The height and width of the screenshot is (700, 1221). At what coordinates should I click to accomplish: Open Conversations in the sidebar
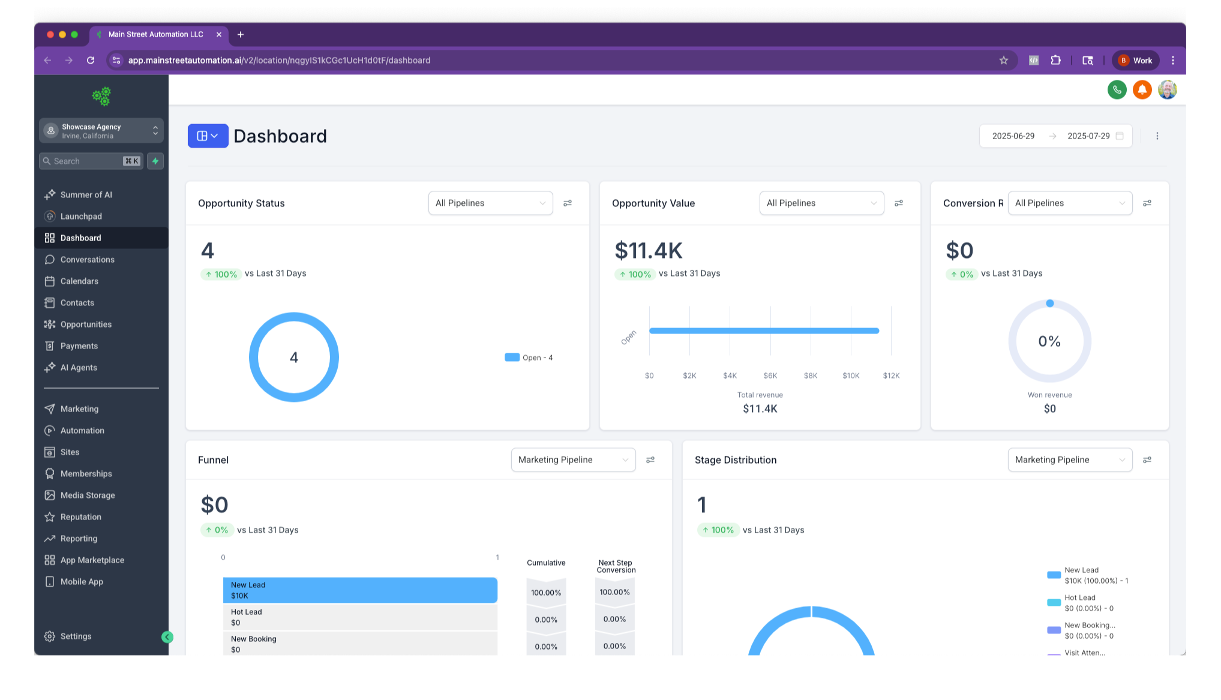click(x=87, y=260)
